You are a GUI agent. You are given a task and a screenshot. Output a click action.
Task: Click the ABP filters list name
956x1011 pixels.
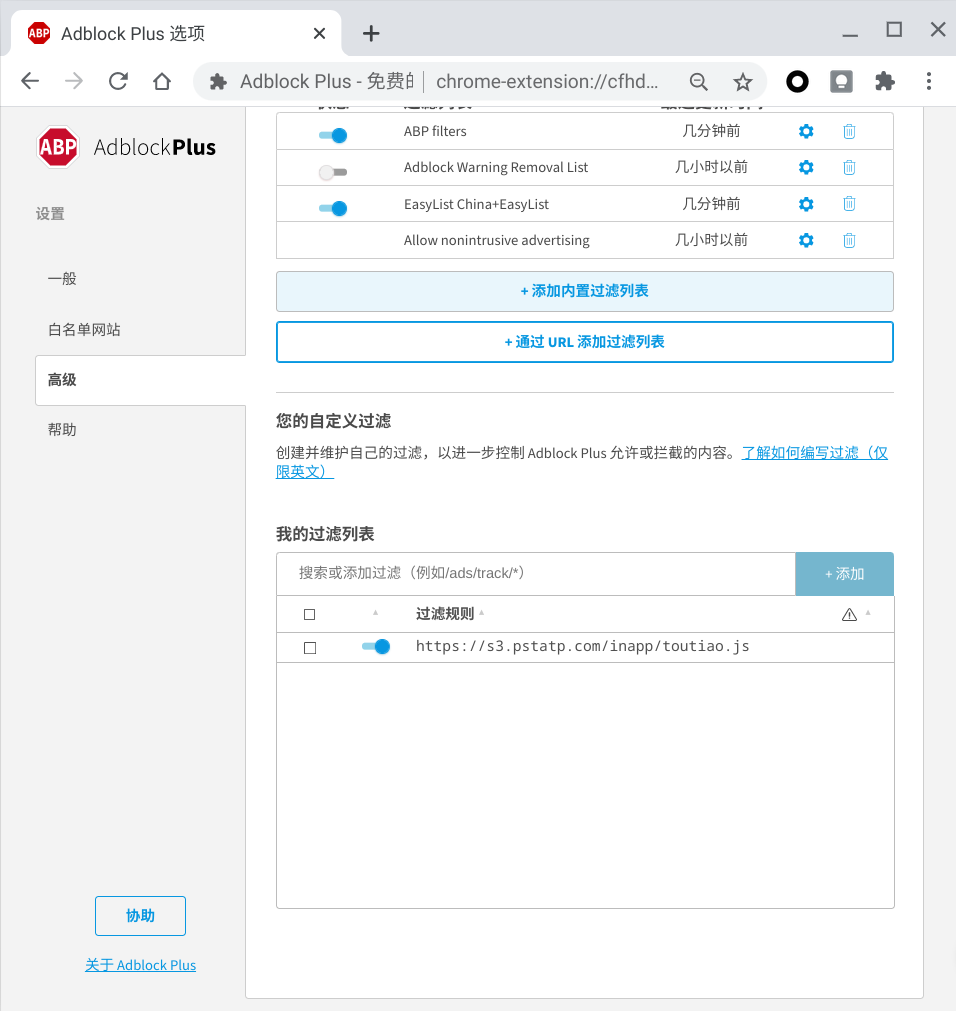click(435, 132)
